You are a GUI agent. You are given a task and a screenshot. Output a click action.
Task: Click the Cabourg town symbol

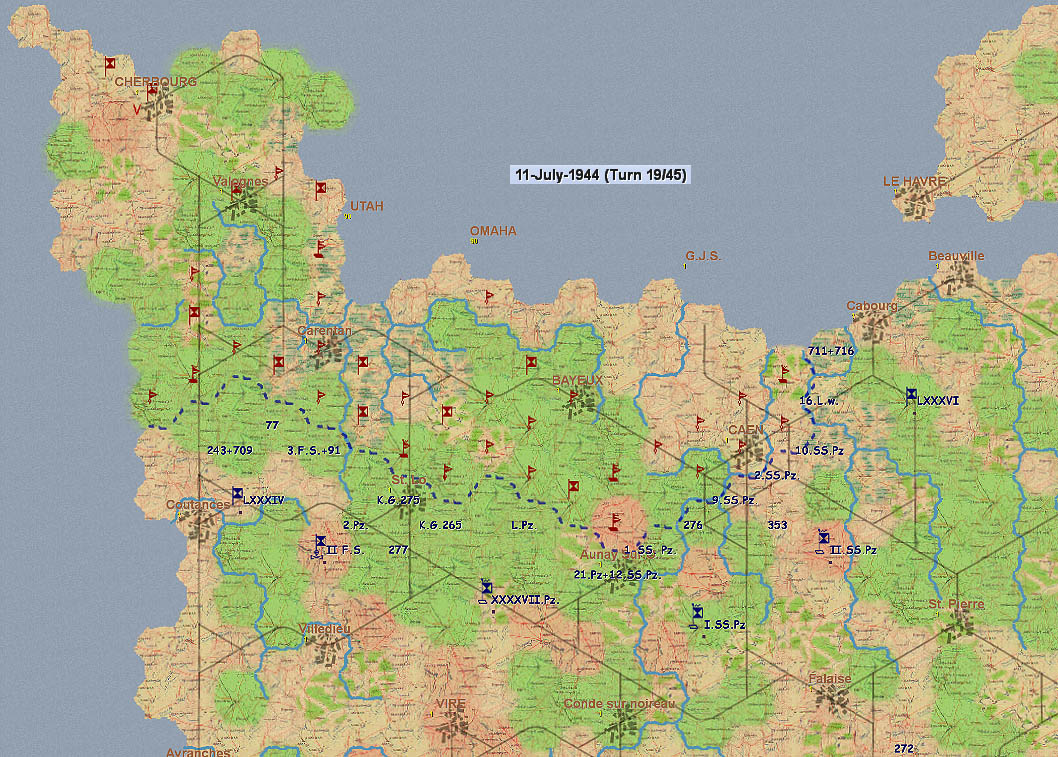click(874, 326)
